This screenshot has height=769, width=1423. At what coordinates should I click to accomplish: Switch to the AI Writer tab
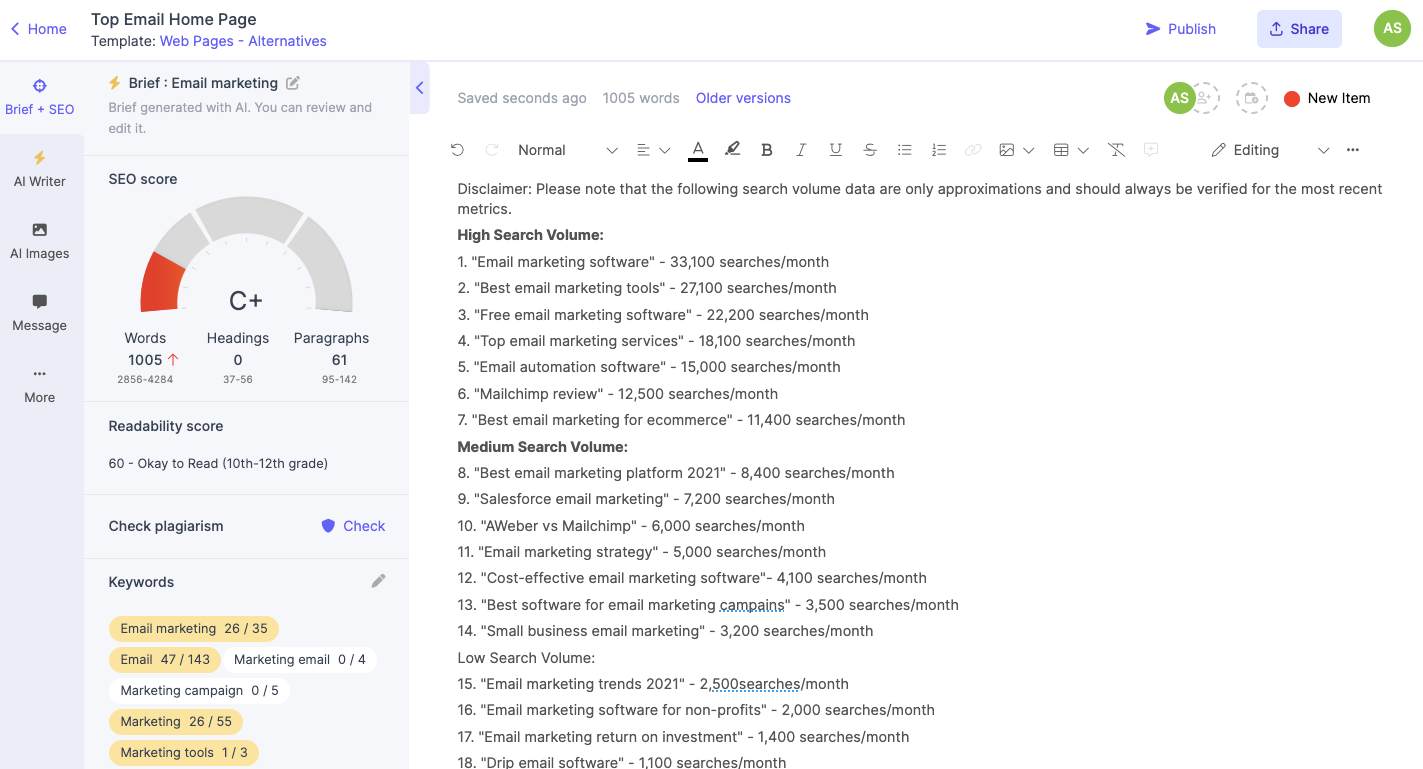tap(40, 169)
